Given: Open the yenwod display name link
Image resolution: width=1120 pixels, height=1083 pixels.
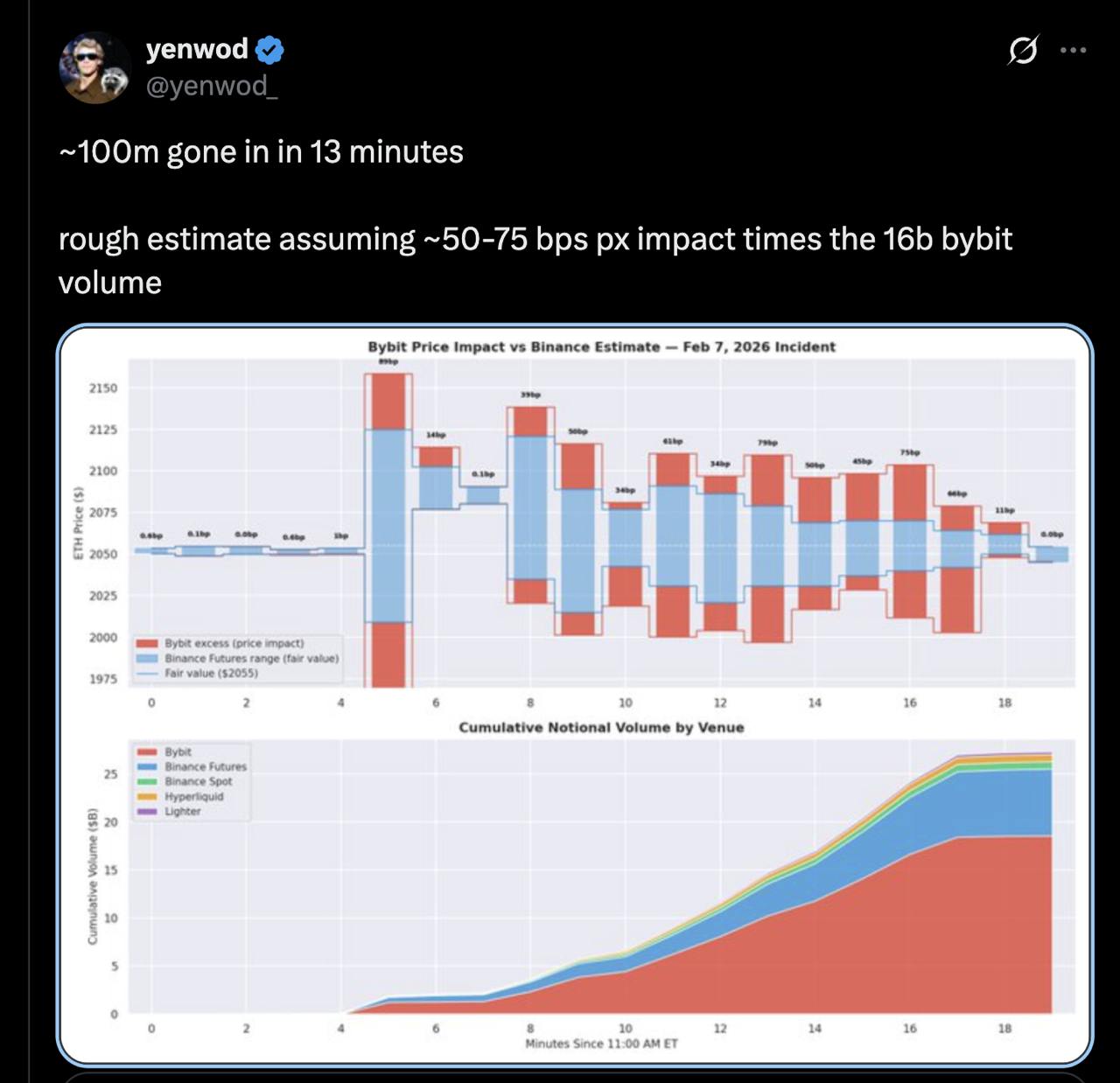Looking at the screenshot, I should (197, 49).
